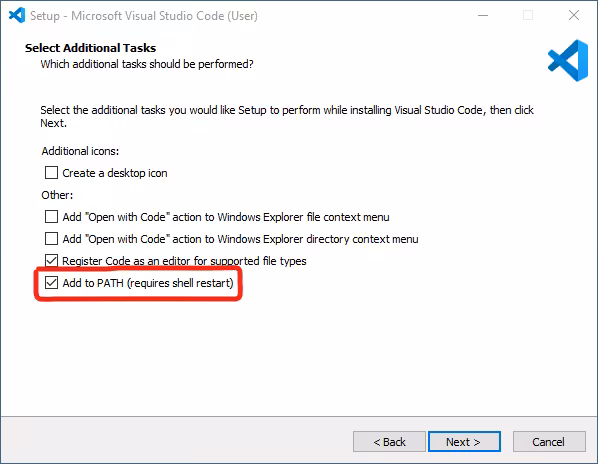
Task: Click the file context menu option label
Action: coord(226,217)
